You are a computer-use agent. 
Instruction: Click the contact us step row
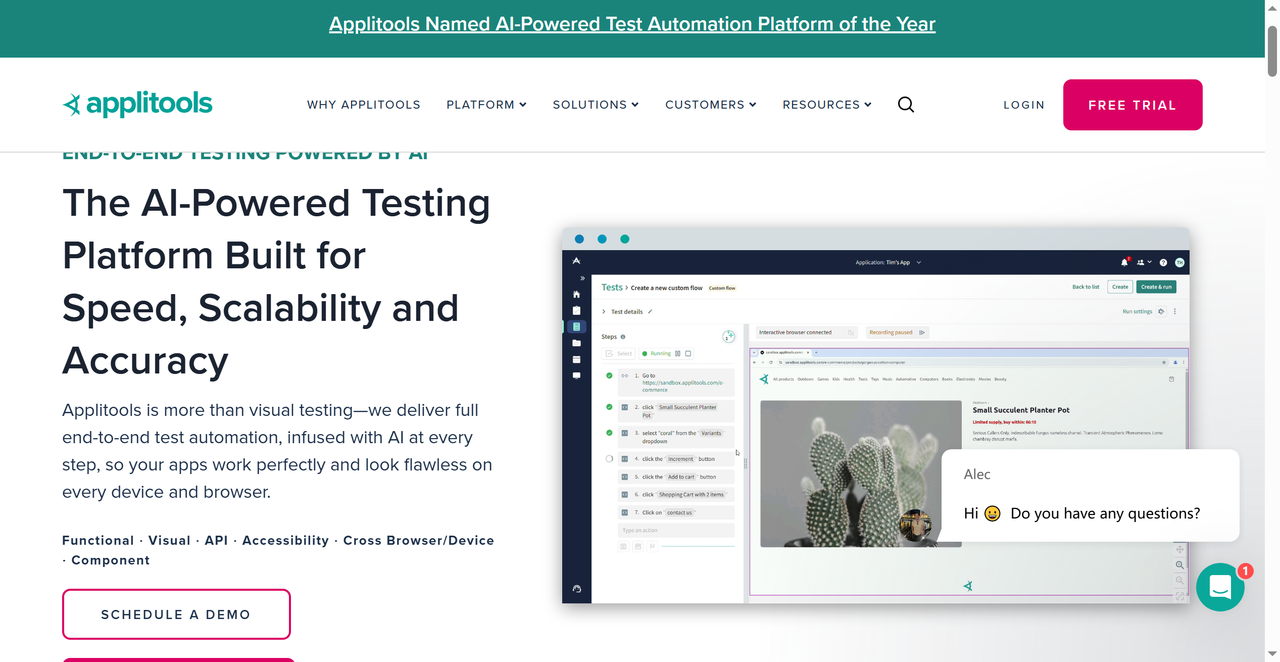tap(676, 512)
